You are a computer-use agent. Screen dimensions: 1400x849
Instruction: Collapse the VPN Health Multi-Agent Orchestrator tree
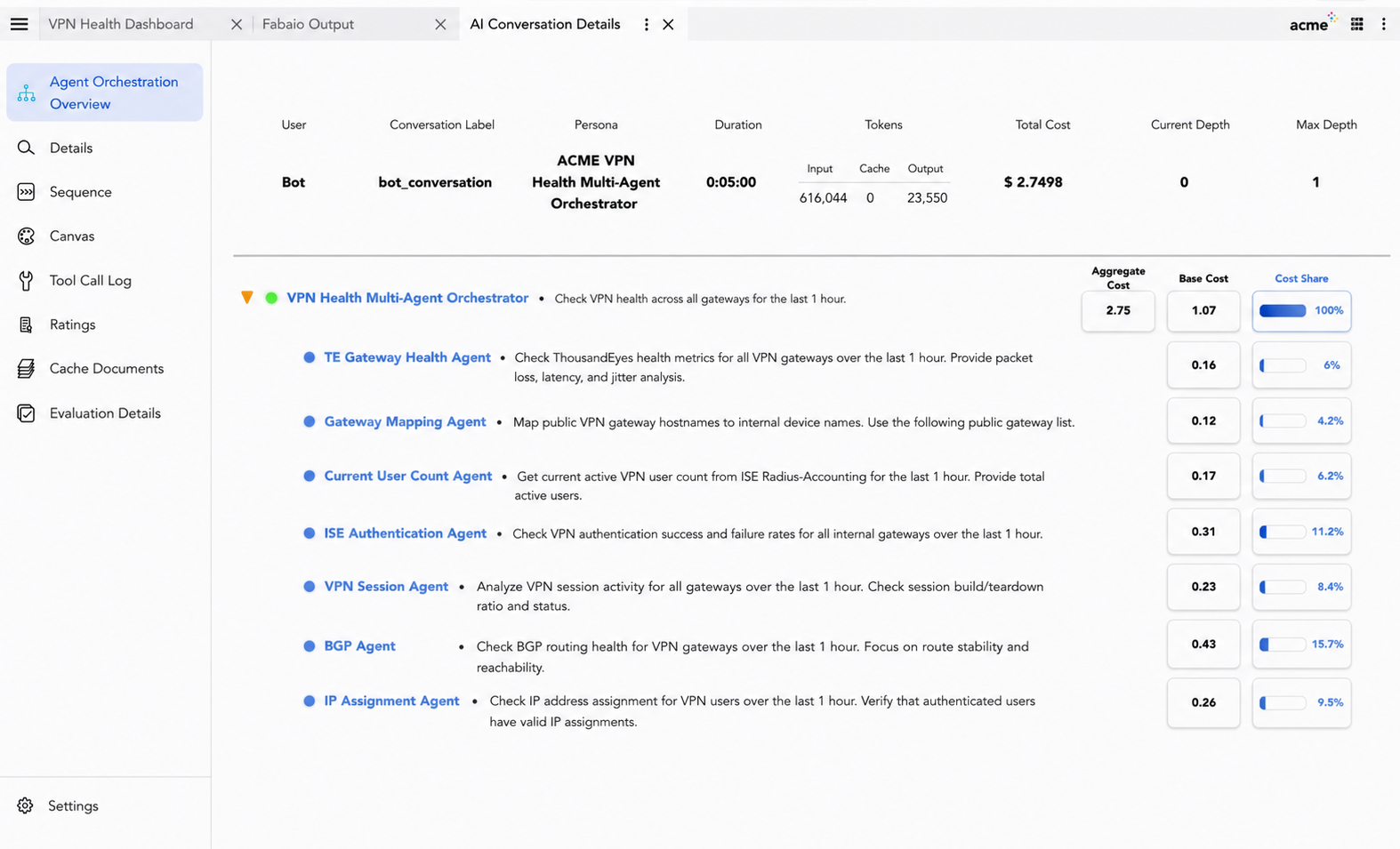tap(247, 298)
